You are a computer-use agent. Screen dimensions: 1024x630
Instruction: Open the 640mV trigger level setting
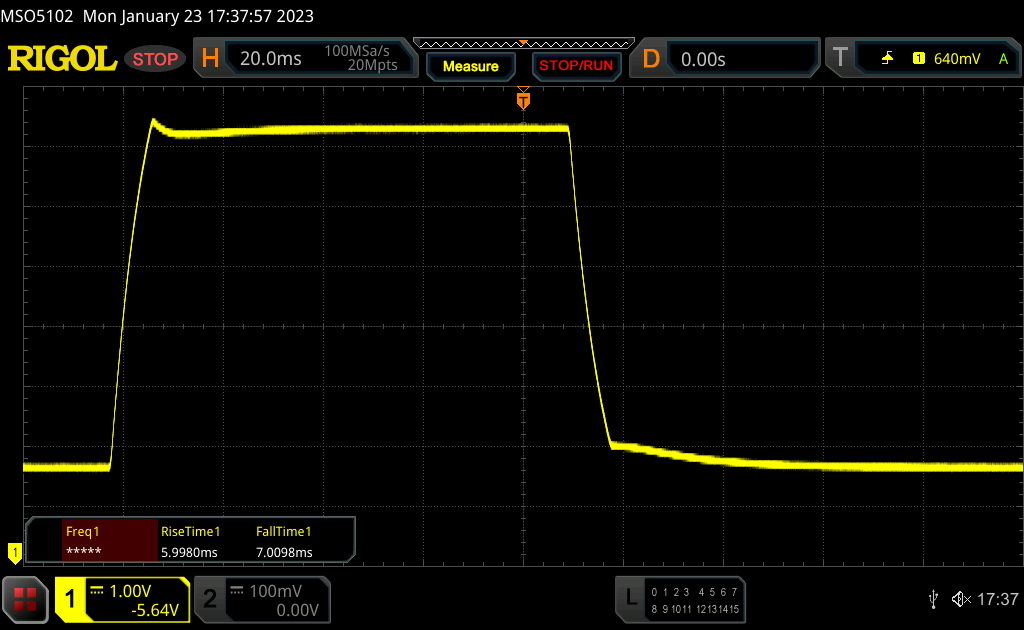(x=955, y=59)
